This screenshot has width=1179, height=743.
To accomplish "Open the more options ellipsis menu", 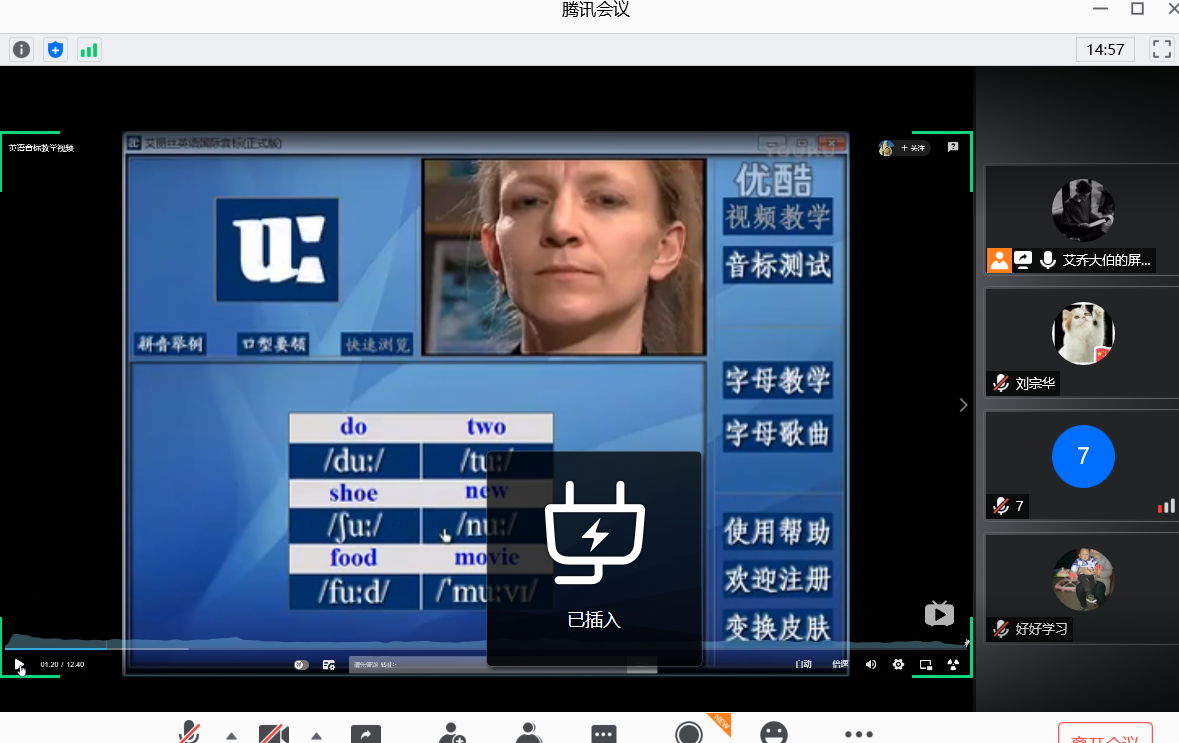I will [859, 733].
